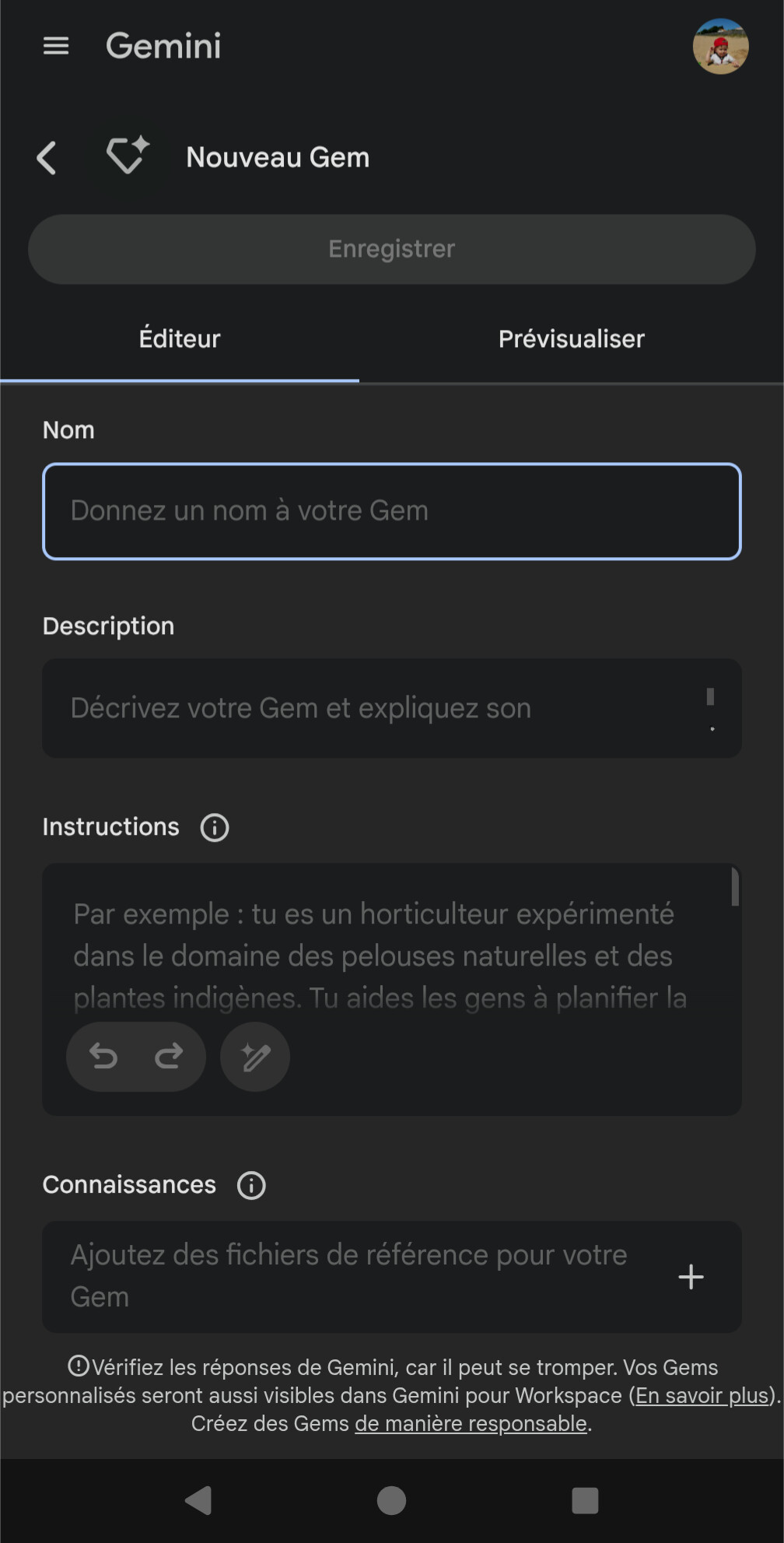Go back with the left chevron
This screenshot has height=1543, width=784.
[47, 158]
